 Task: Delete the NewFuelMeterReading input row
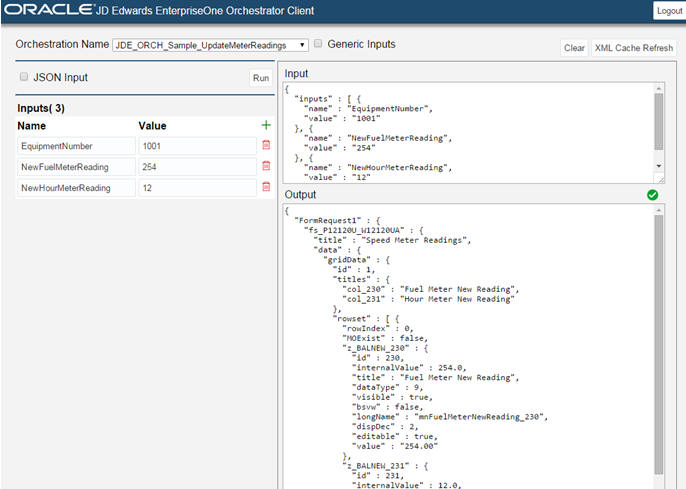tap(266, 166)
